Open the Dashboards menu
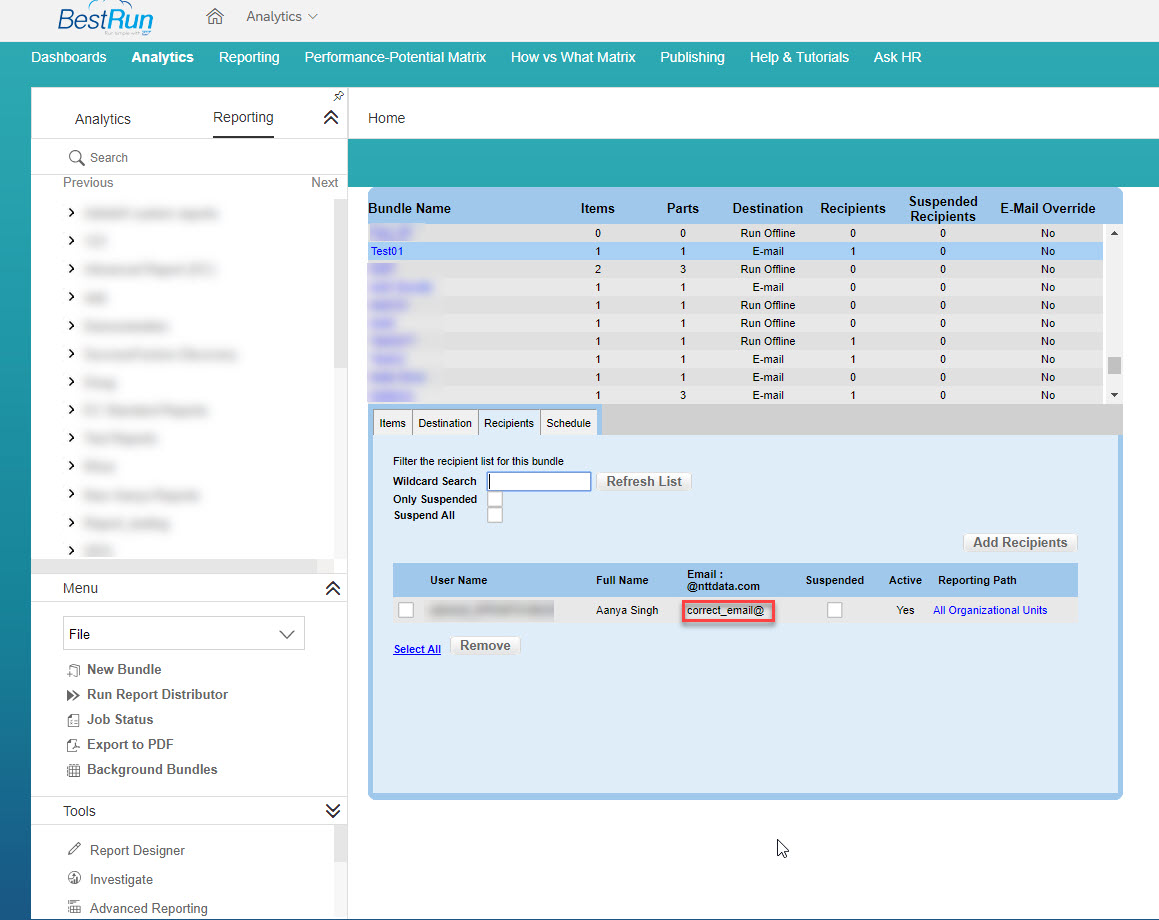1159x920 pixels. click(x=69, y=58)
